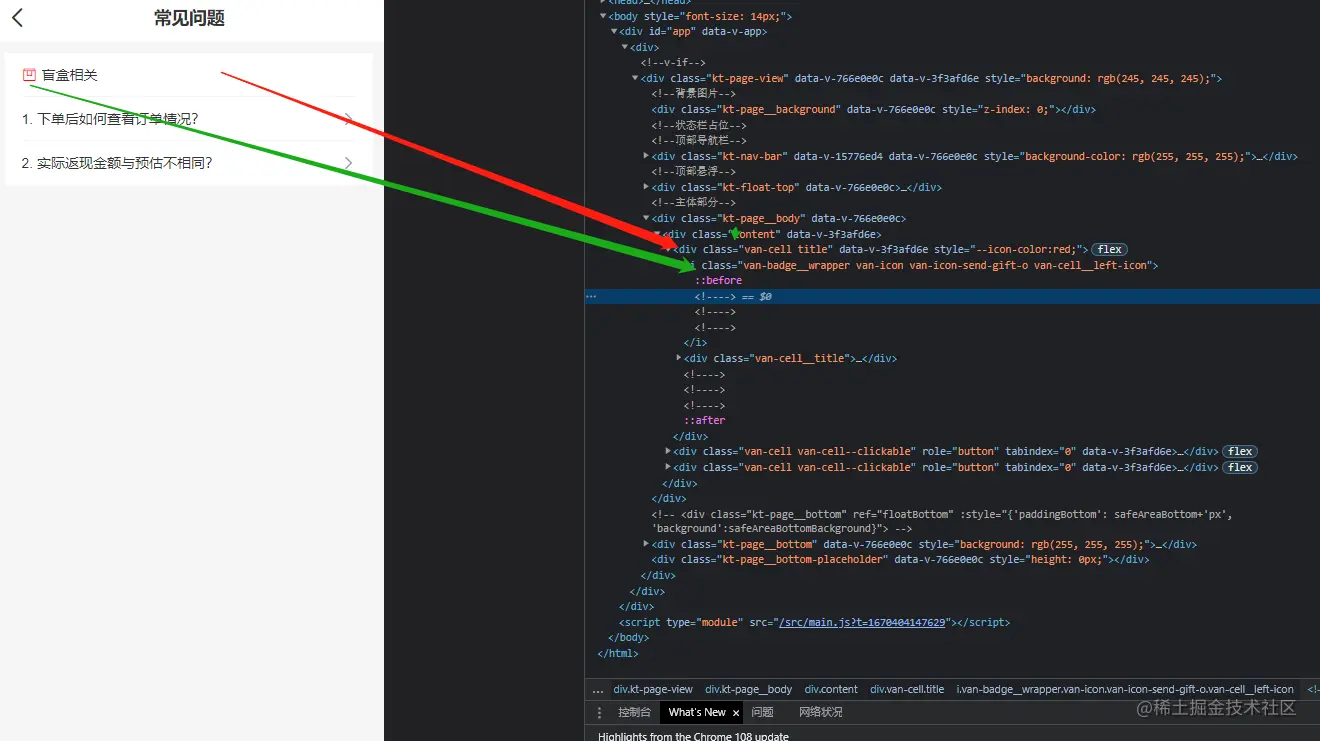1320x741 pixels.
Task: Select the closing </html> tag line
Action: [617, 654]
